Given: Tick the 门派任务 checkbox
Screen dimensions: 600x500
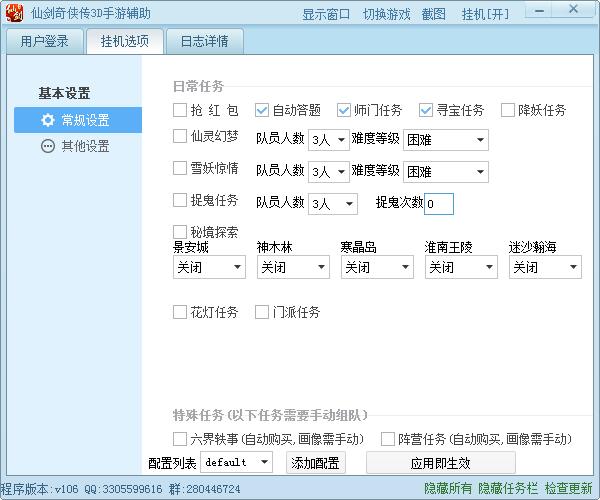Looking at the screenshot, I should point(262,312).
